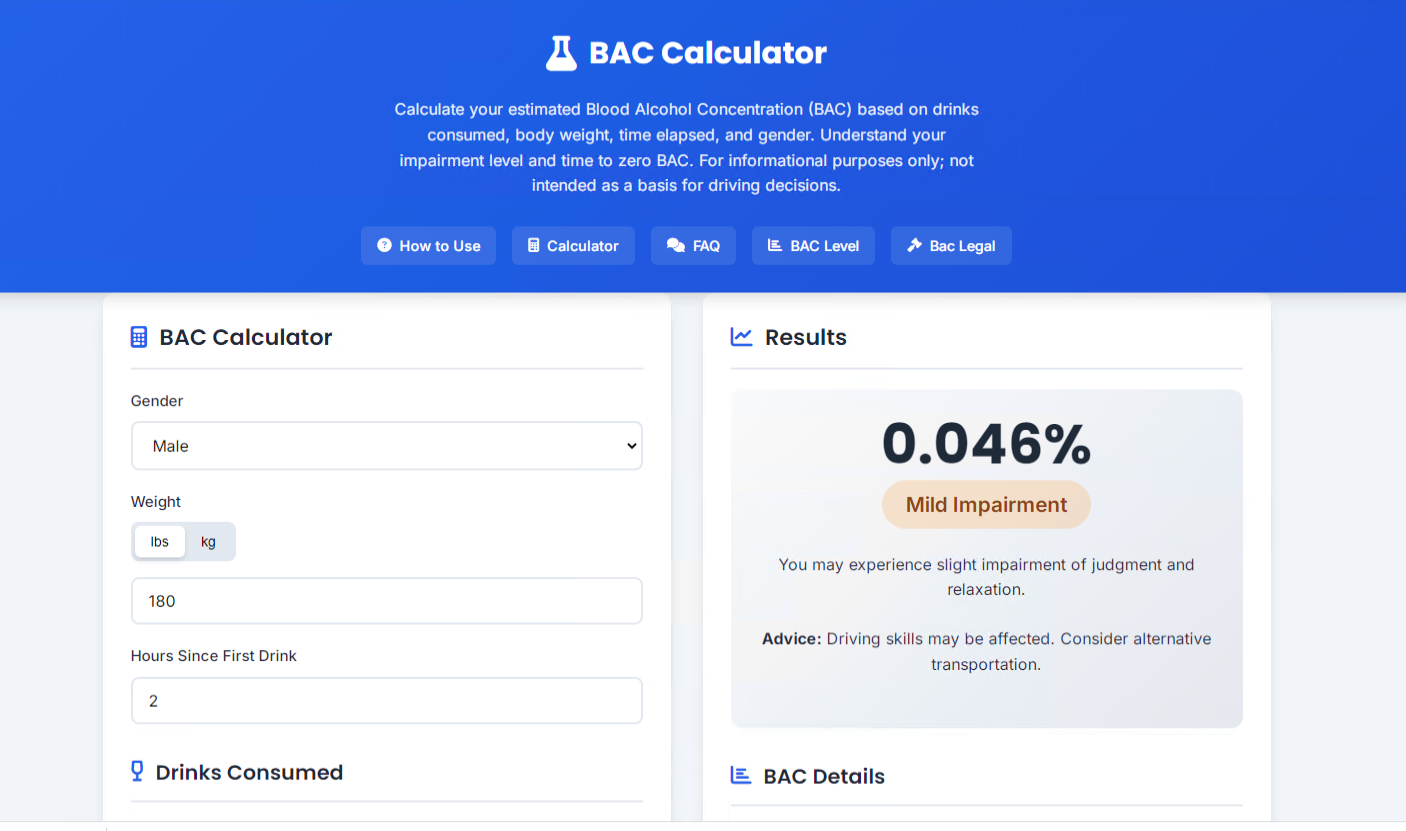Viewport: 1406px width, 831px height.
Task: Click the How to Use button
Action: (x=428, y=245)
